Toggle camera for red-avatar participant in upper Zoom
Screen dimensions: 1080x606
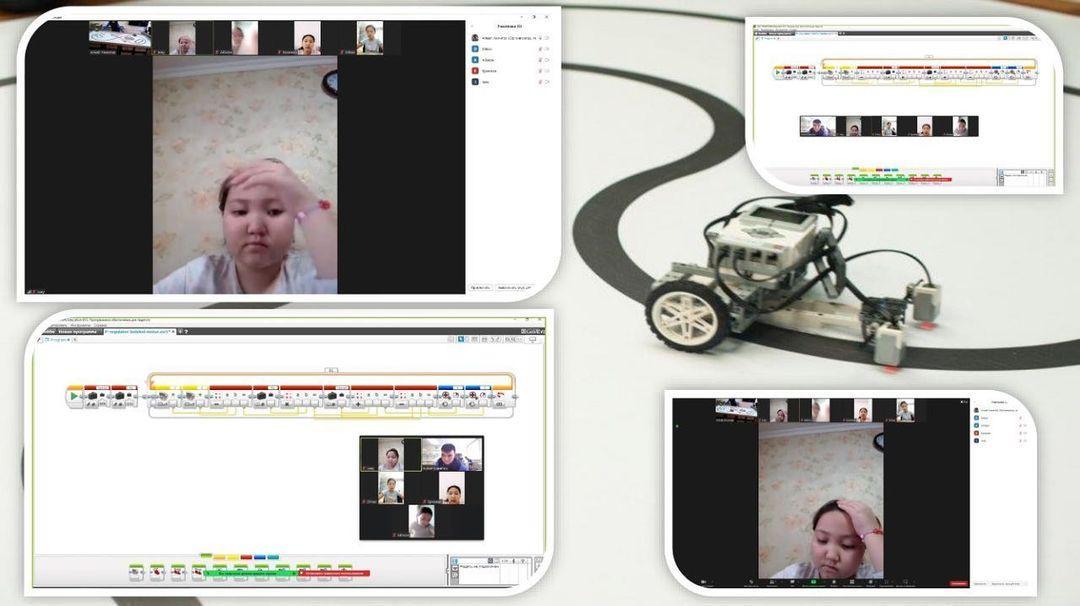(x=547, y=71)
